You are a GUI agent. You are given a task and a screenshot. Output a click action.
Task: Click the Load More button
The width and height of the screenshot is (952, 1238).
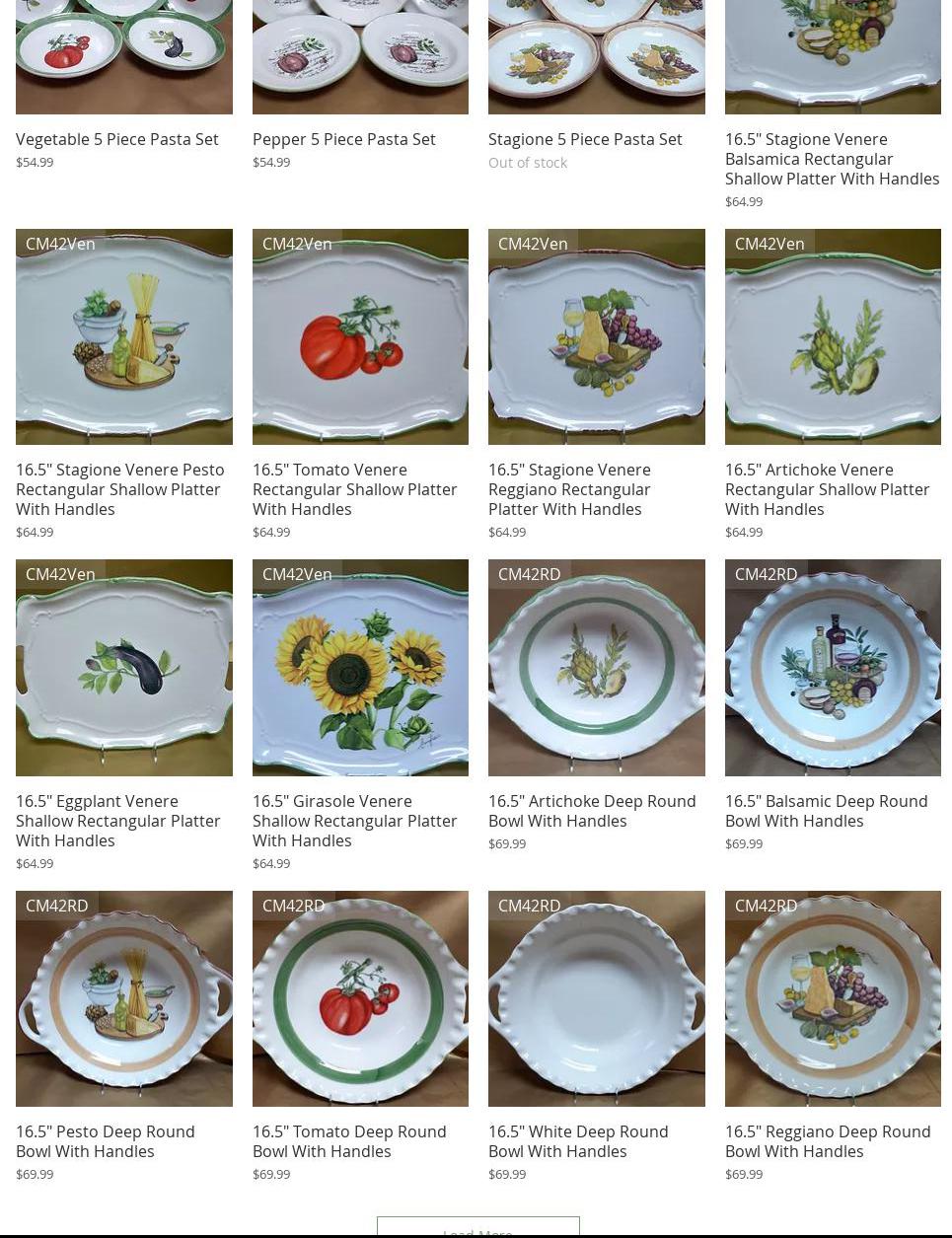[x=478, y=1228]
